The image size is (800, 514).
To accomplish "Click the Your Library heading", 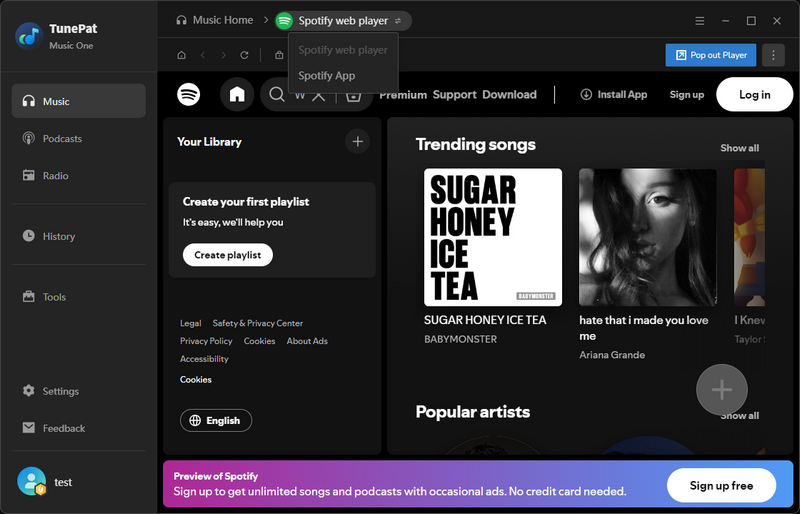I will [209, 142].
